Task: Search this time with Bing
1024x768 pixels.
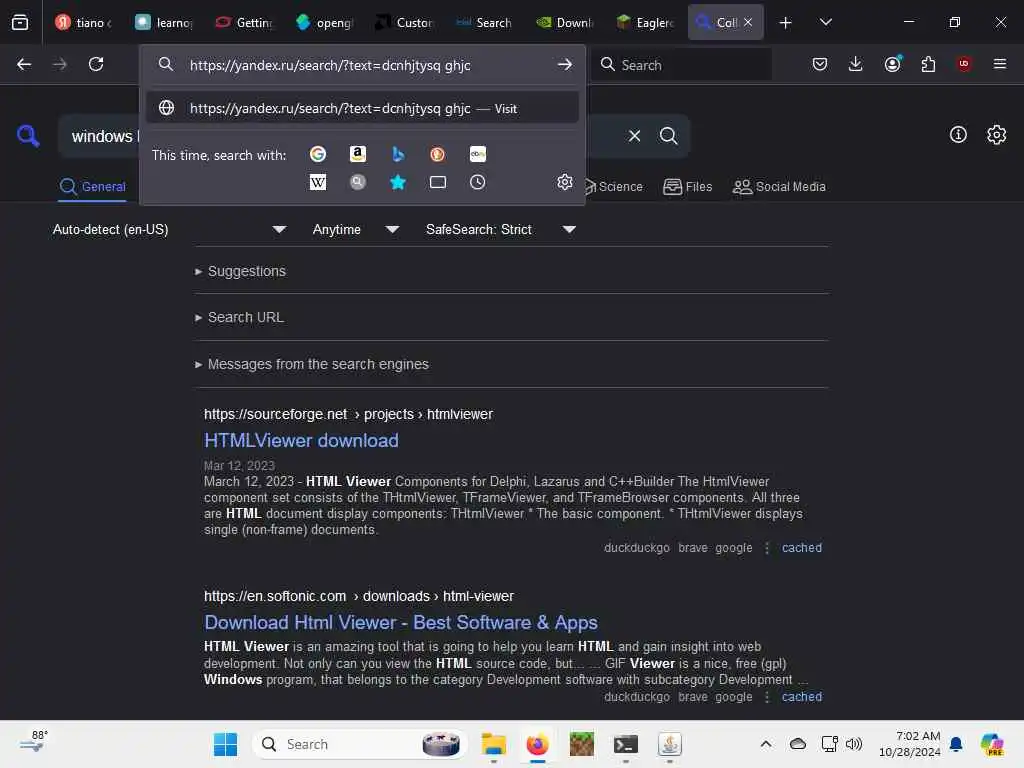Action: (398, 154)
